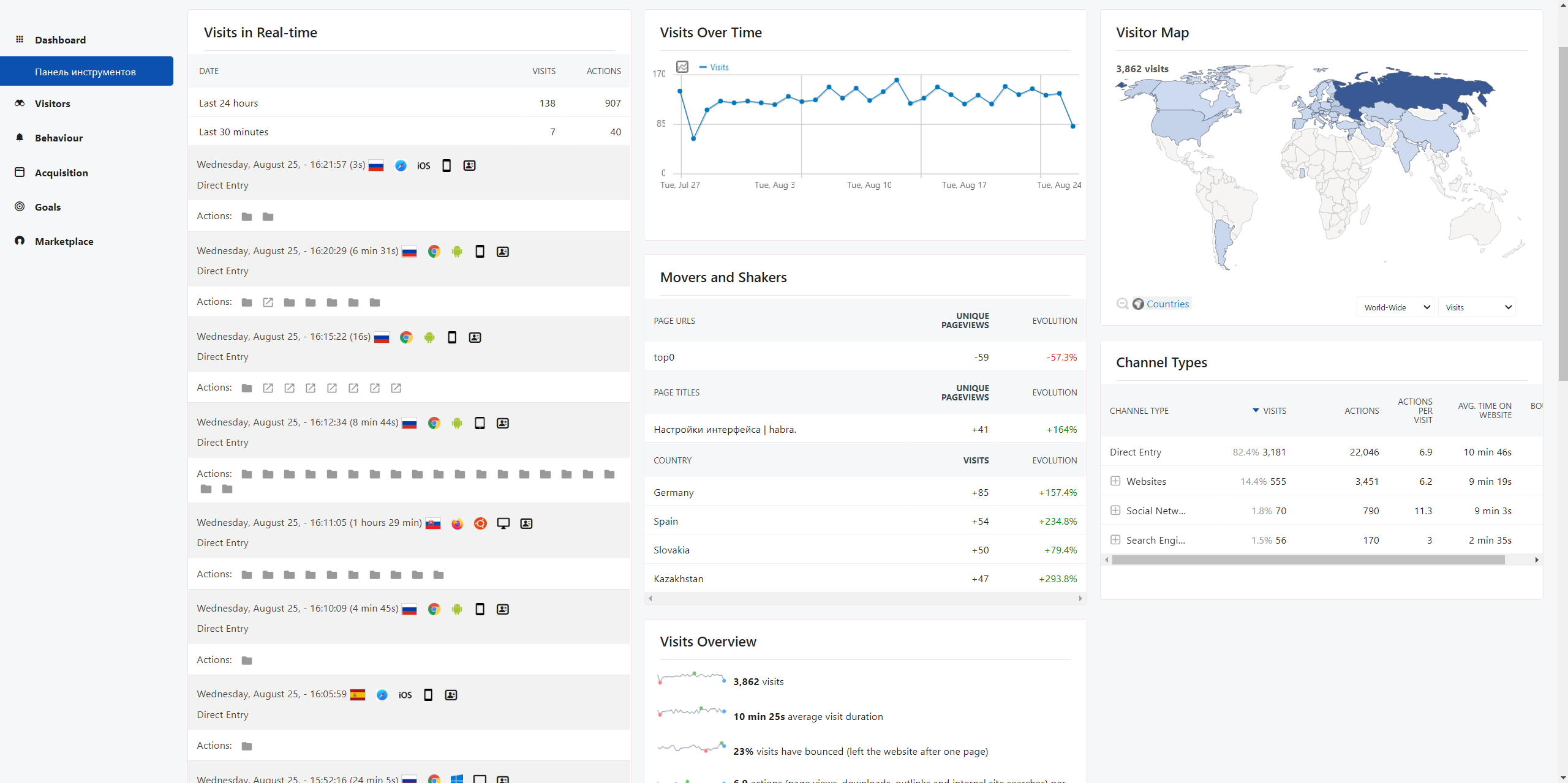The image size is (1568, 783).
Task: Click the 23% visits have bounced metric
Action: click(861, 751)
